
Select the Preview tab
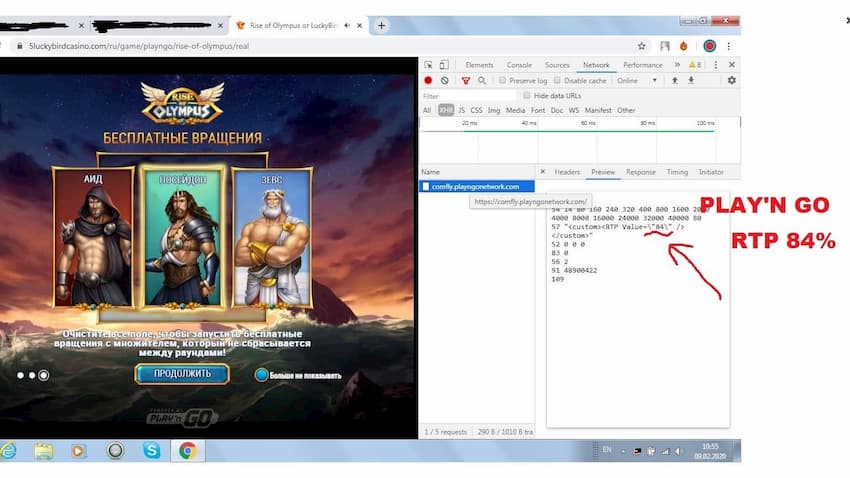[603, 172]
